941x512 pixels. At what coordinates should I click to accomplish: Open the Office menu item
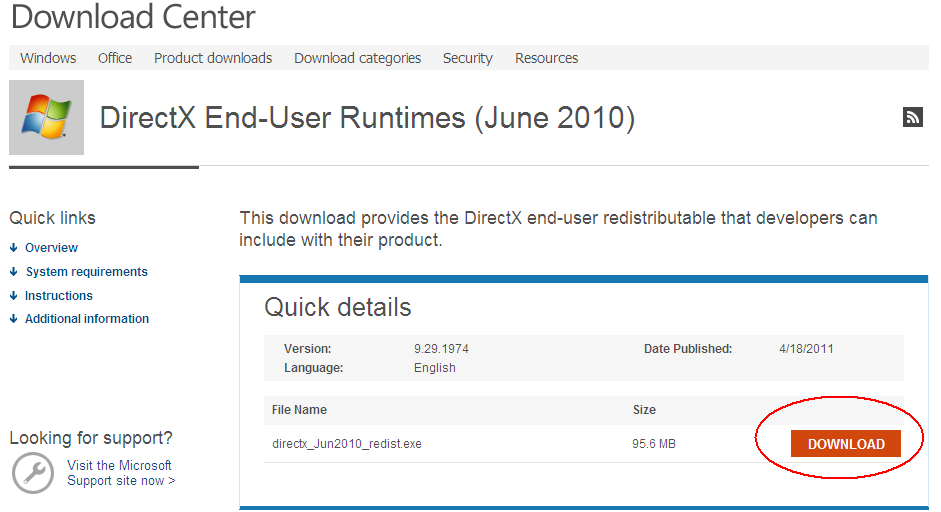pyautogui.click(x=115, y=58)
